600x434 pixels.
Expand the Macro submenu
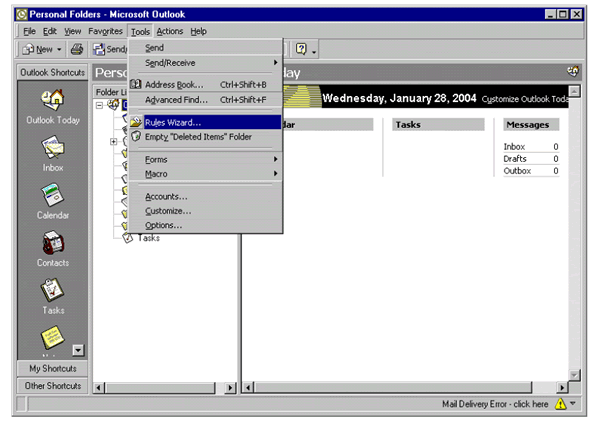pos(205,174)
